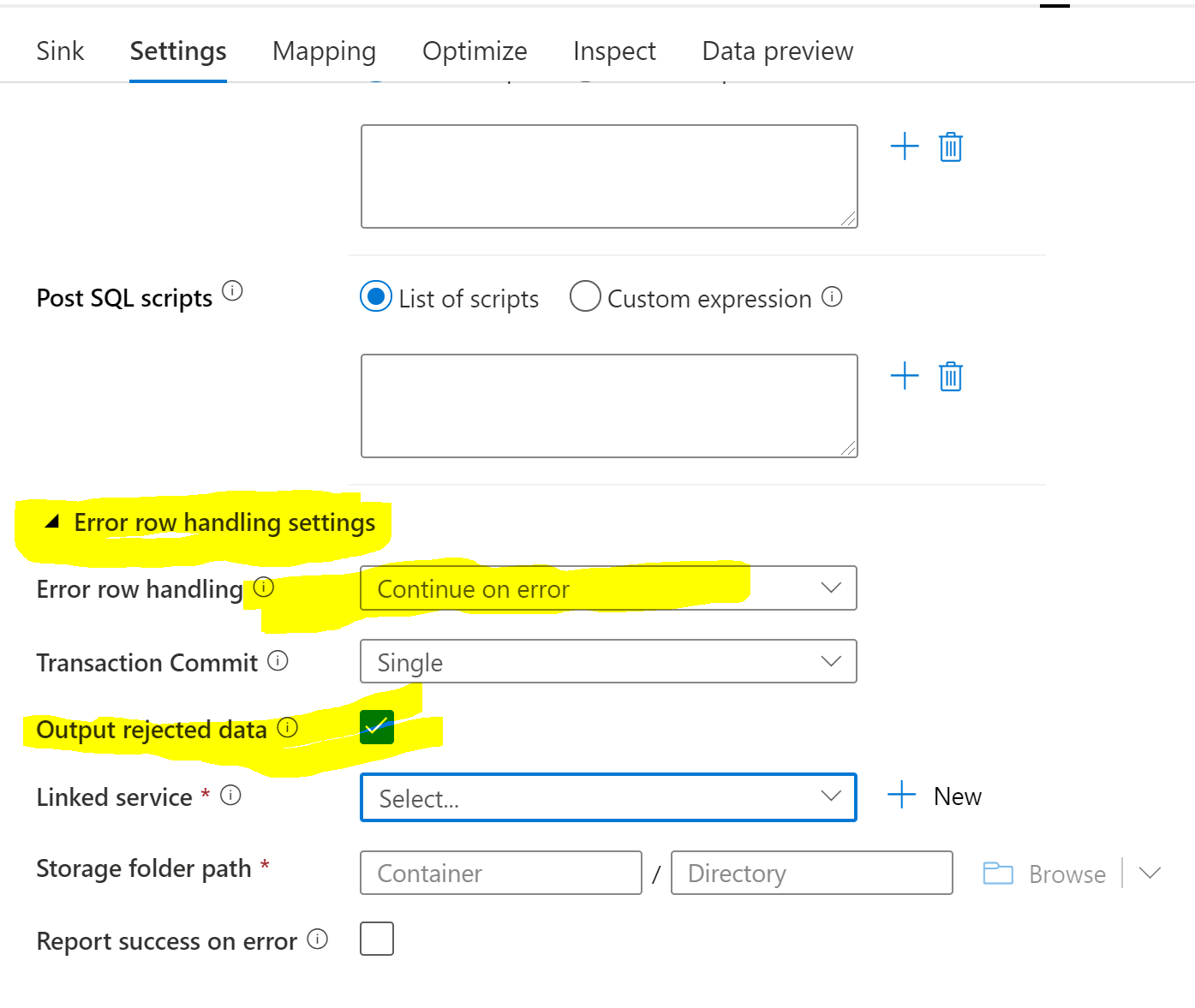The height and width of the screenshot is (1008, 1195).
Task: Remove the top script entry with trash icon
Action: coord(950,146)
